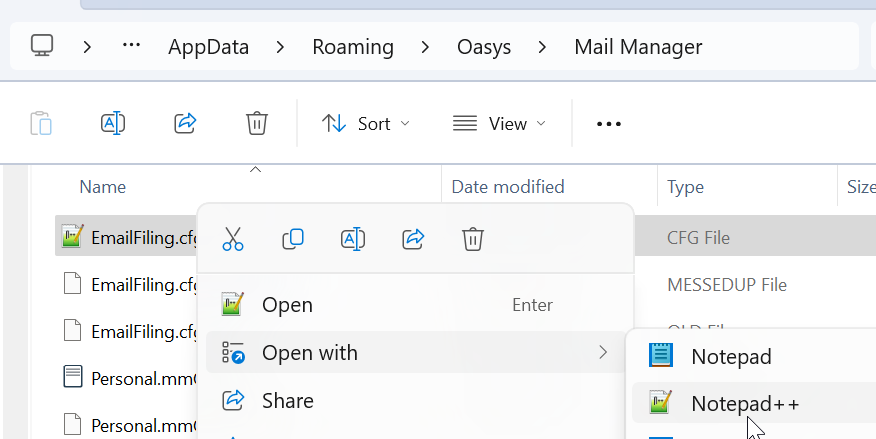Click the Cut icon in context menu
The width and height of the screenshot is (876, 439).
point(232,239)
